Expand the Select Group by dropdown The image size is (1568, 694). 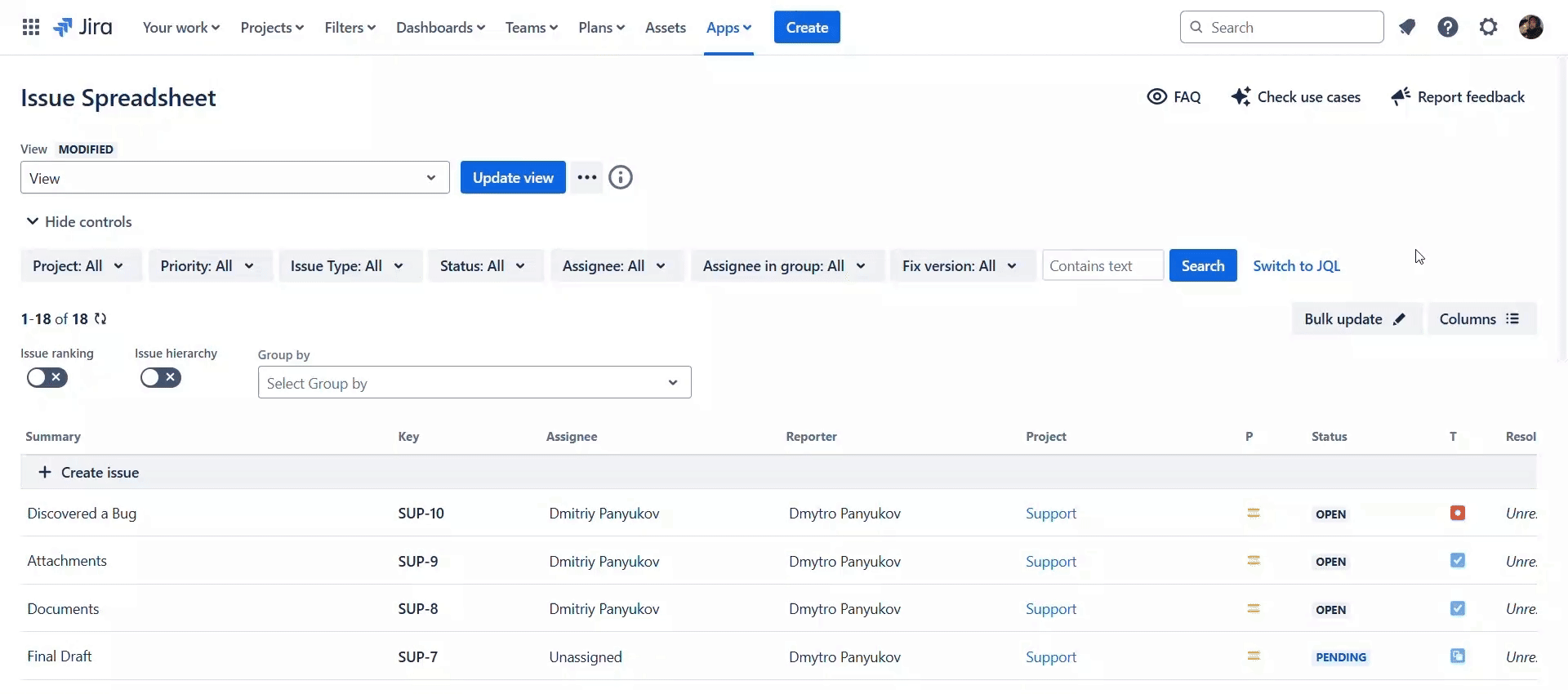tap(474, 383)
